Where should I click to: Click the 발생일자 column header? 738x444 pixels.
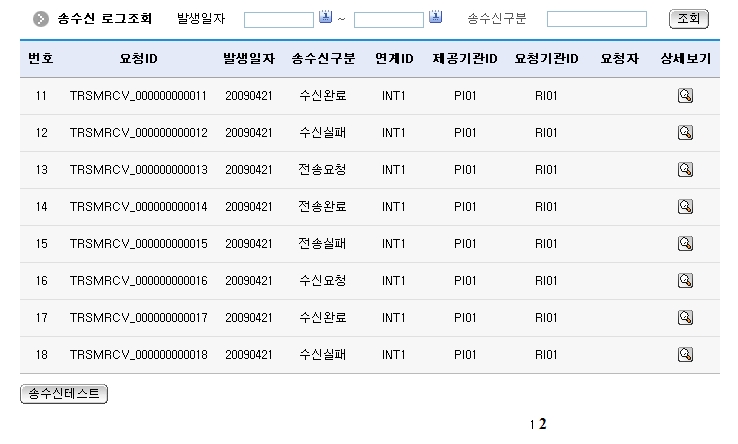click(x=248, y=59)
